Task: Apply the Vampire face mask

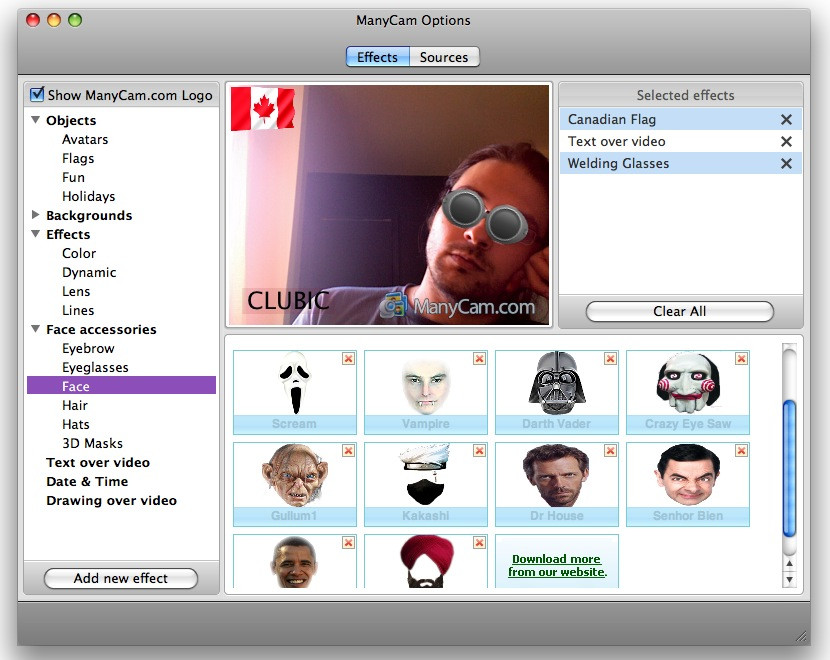Action: [x=425, y=386]
